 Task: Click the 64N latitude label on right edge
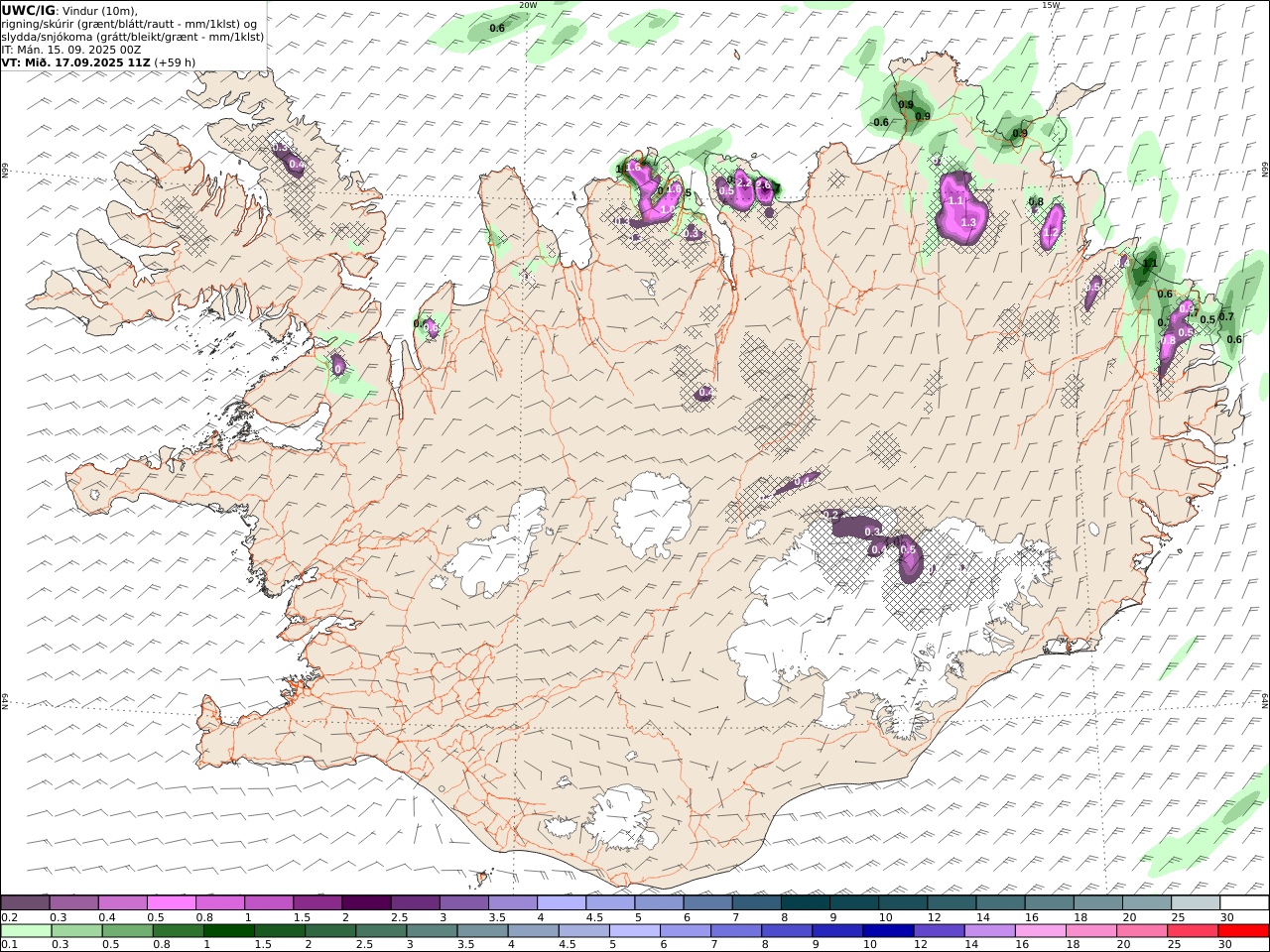[1265, 701]
